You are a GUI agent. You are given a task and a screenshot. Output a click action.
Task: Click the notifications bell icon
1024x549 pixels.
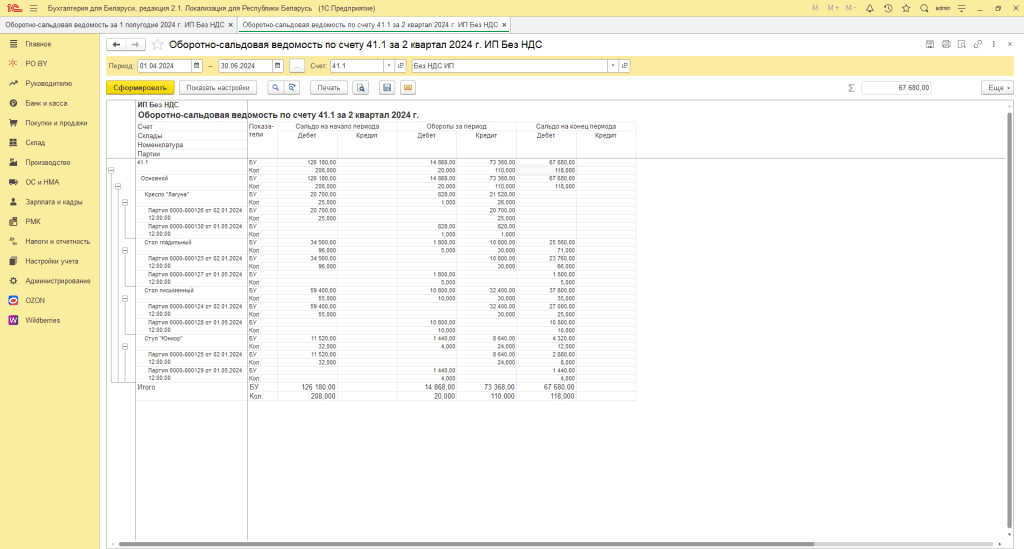point(869,8)
